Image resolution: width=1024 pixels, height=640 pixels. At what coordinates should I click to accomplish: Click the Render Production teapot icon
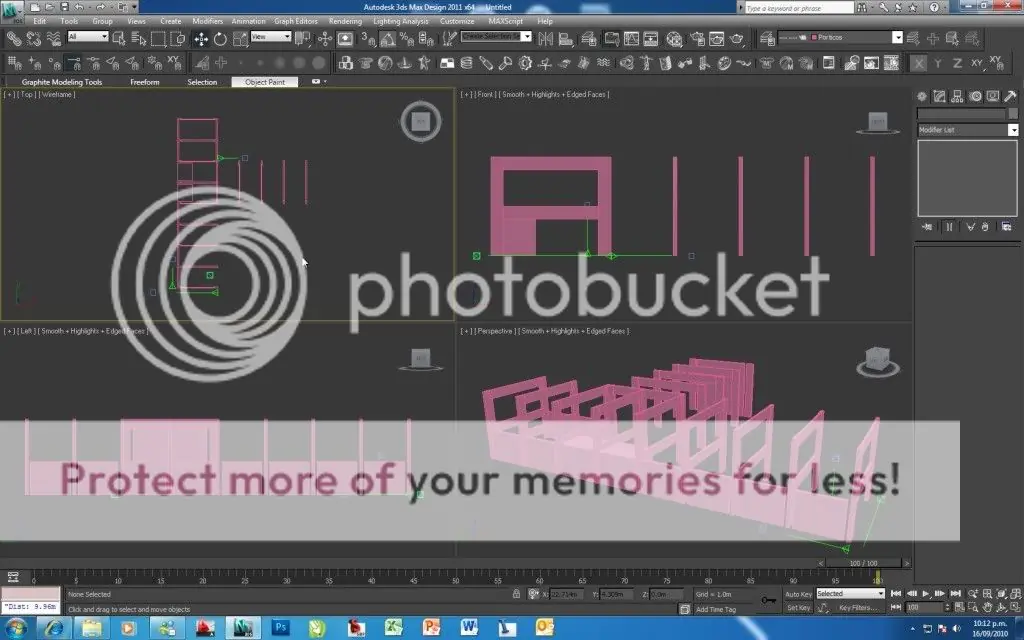tap(737, 39)
